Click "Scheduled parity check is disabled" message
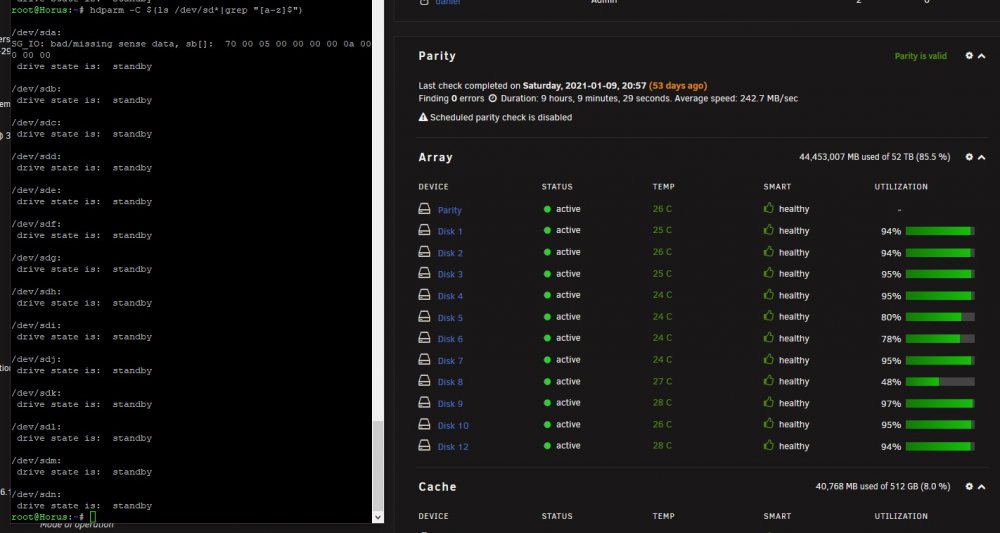Image resolution: width=1000 pixels, height=533 pixels. [501, 117]
